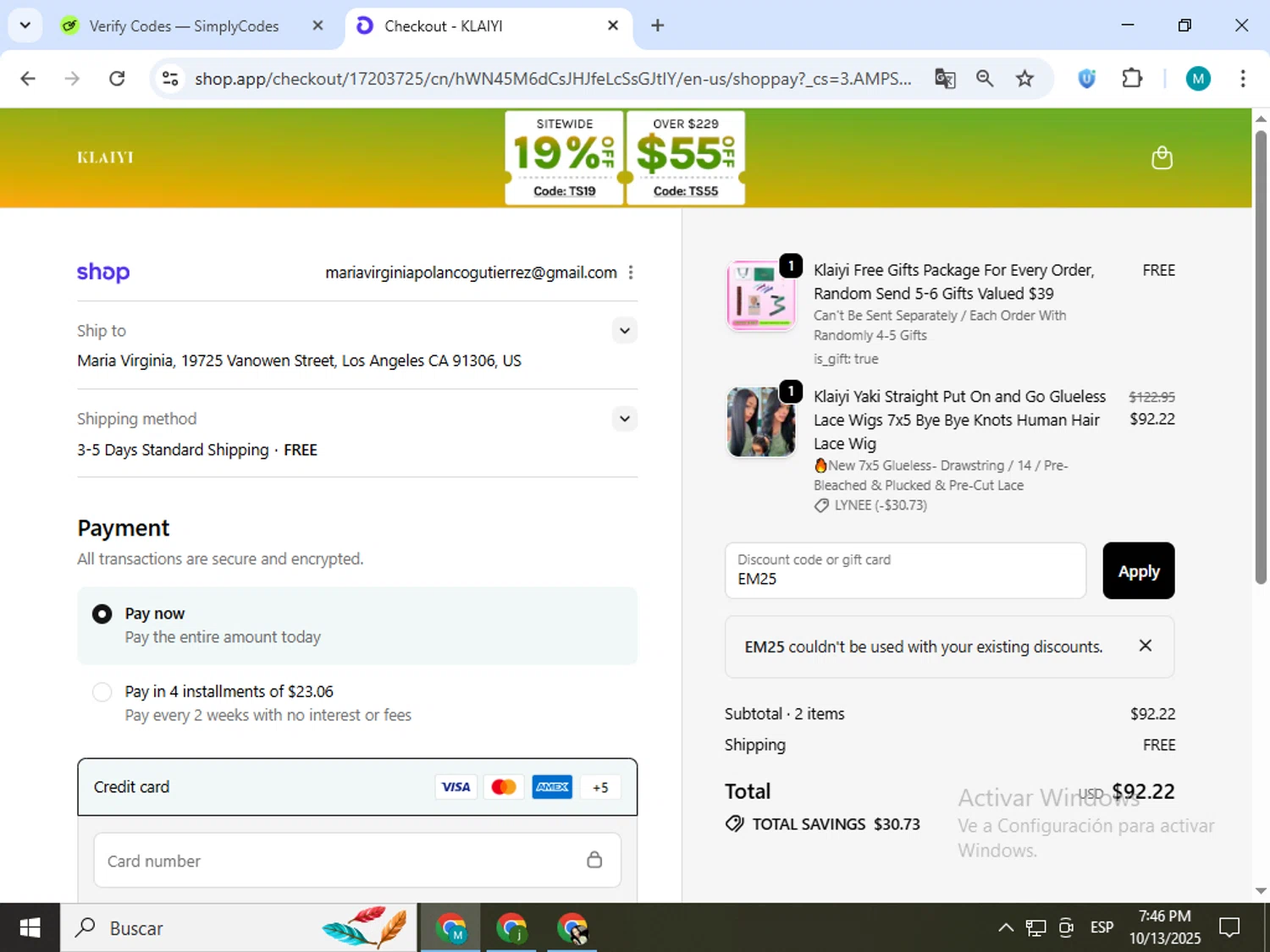Click the Visa card icon
1270x952 pixels.
(456, 787)
